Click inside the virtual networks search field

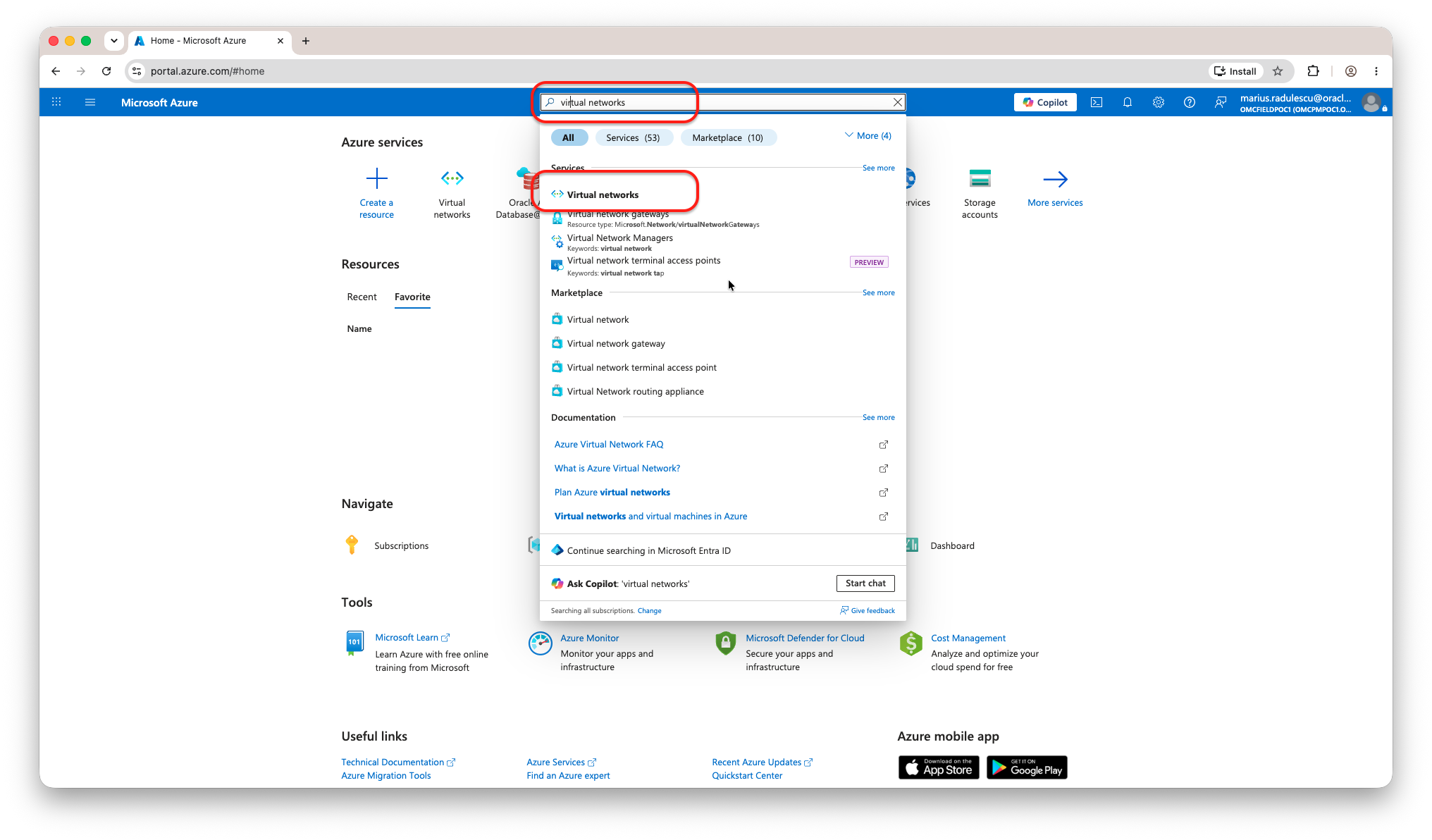(x=722, y=102)
